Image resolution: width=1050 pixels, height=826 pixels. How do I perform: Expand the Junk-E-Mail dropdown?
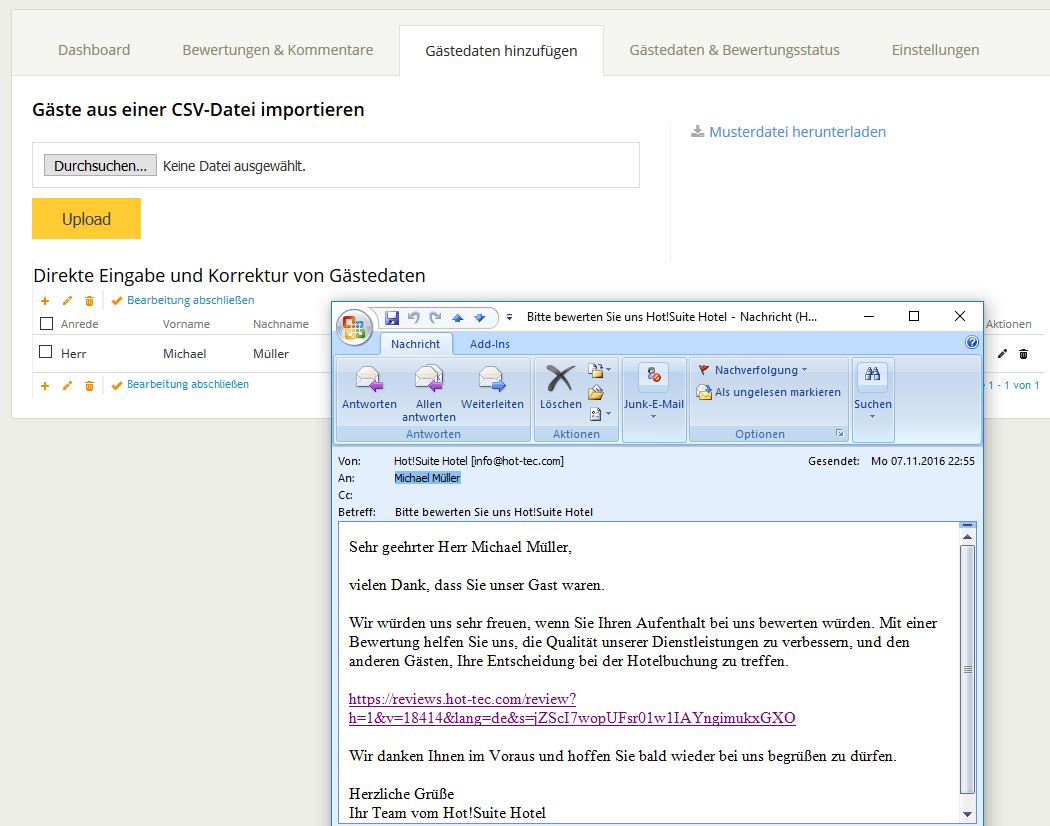point(653,416)
